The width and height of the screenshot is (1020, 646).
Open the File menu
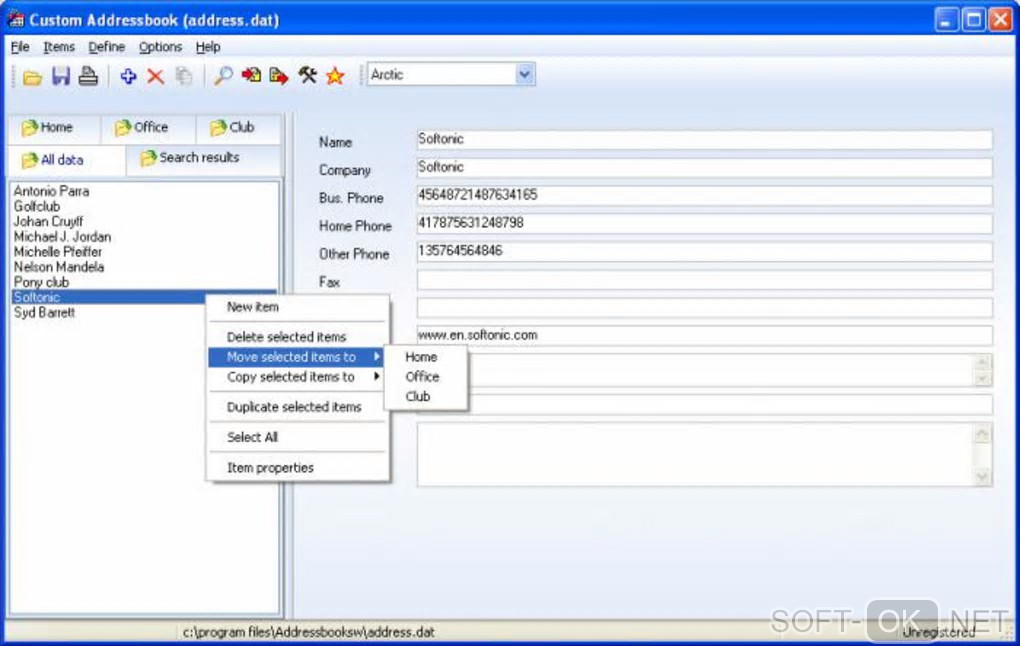pyautogui.click(x=20, y=47)
